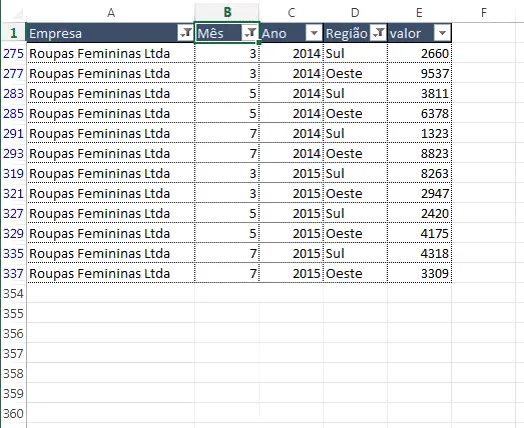
Task: Select row header 1
Action: (13, 33)
